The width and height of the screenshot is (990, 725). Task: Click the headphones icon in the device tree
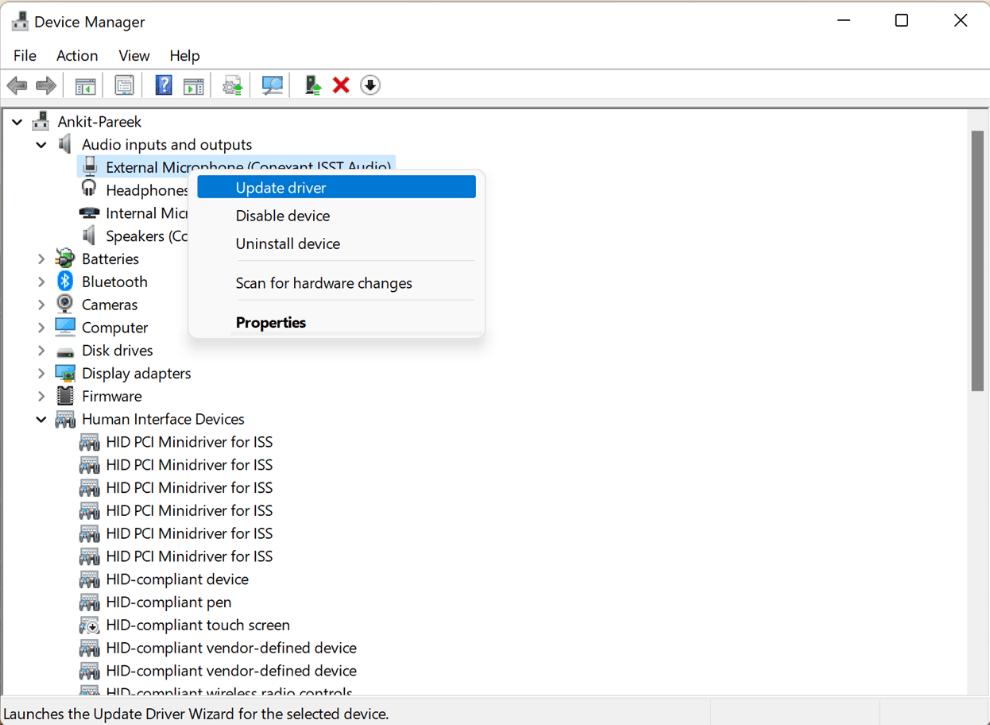coord(89,189)
